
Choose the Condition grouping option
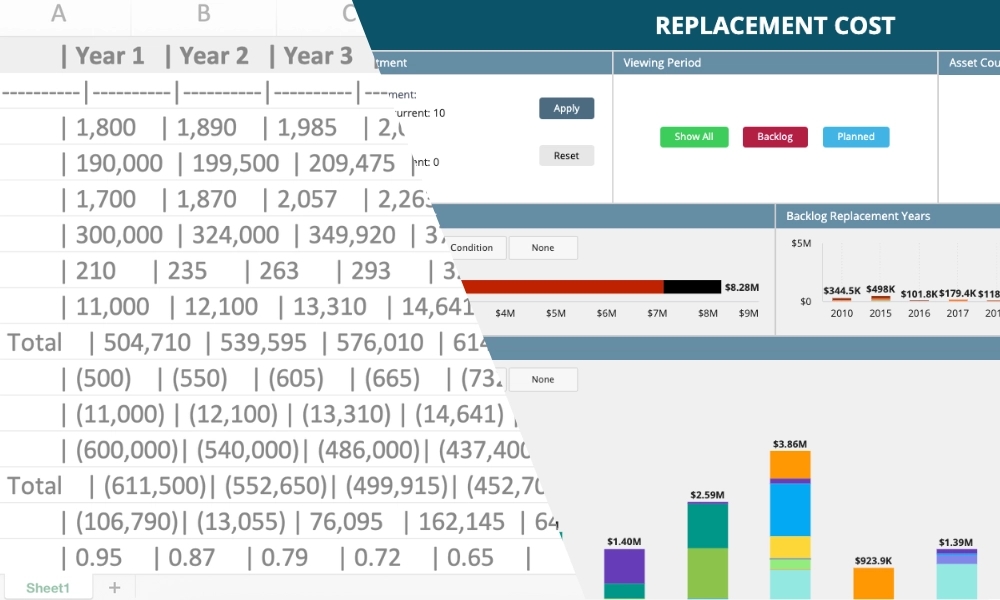point(473,248)
